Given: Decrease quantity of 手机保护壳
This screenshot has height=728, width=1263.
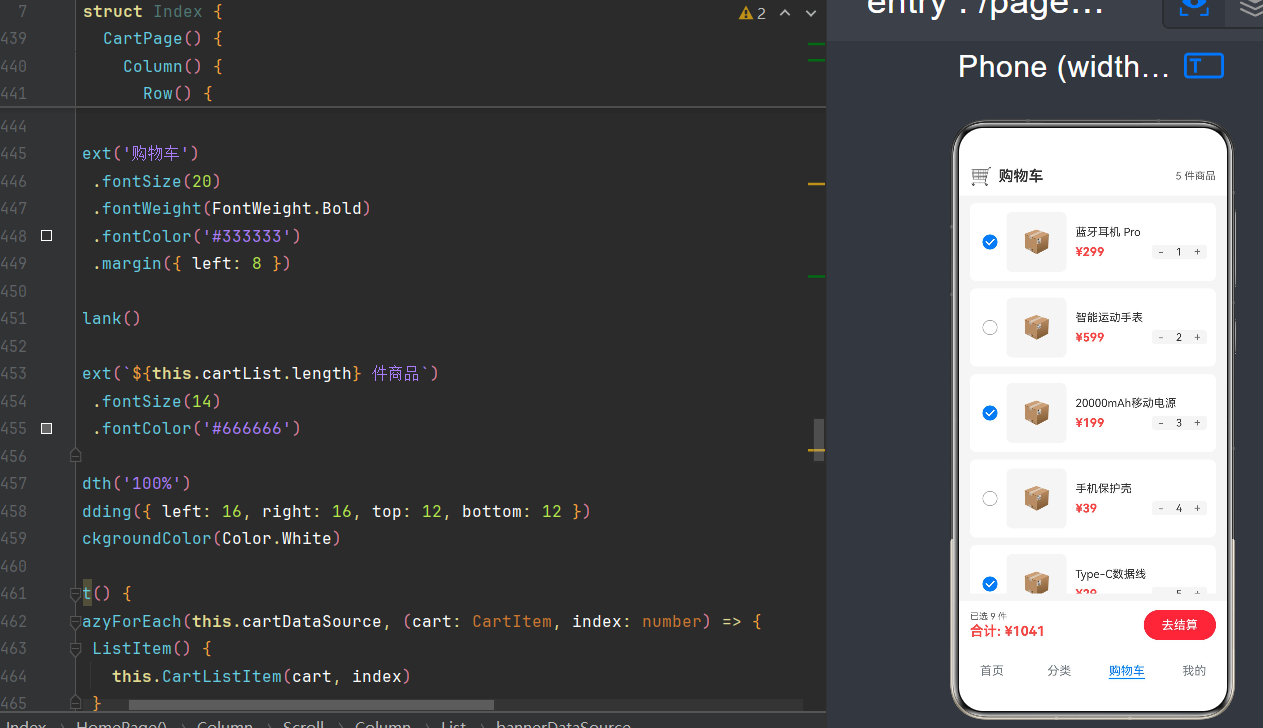Looking at the screenshot, I should (1161, 508).
